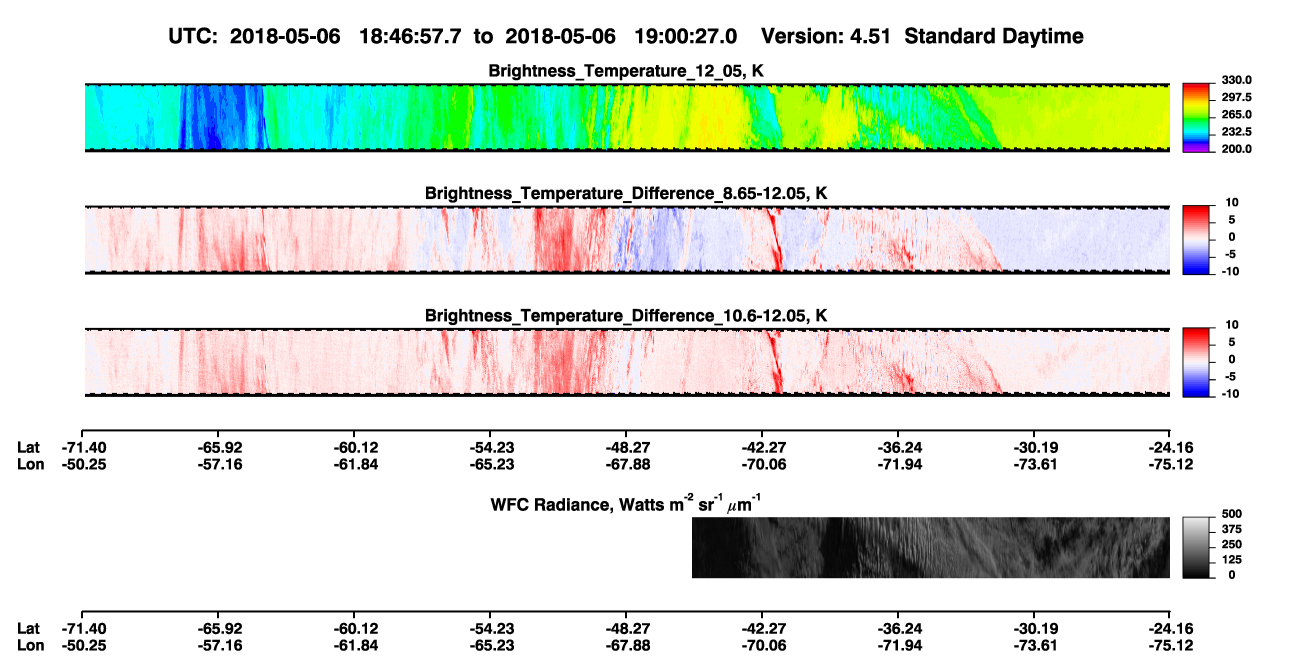The image size is (1300, 667).
Task: Click longitude '-67.88' on the lower axis
Action: click(x=626, y=645)
